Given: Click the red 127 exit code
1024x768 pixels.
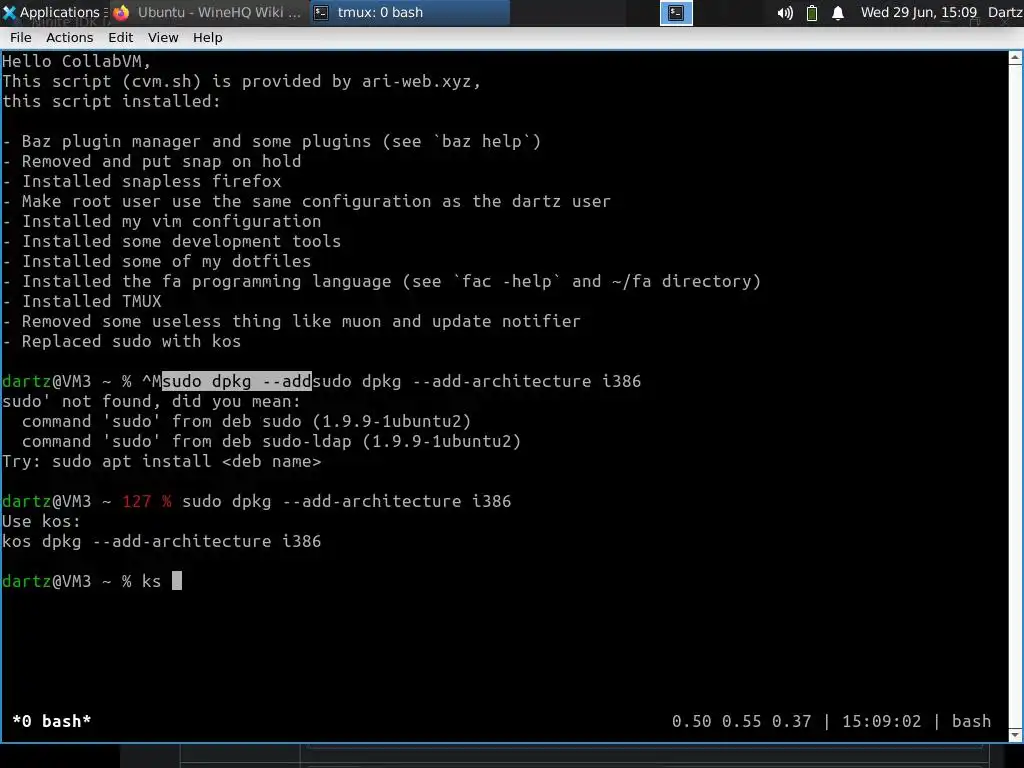Looking at the screenshot, I should tap(136, 501).
